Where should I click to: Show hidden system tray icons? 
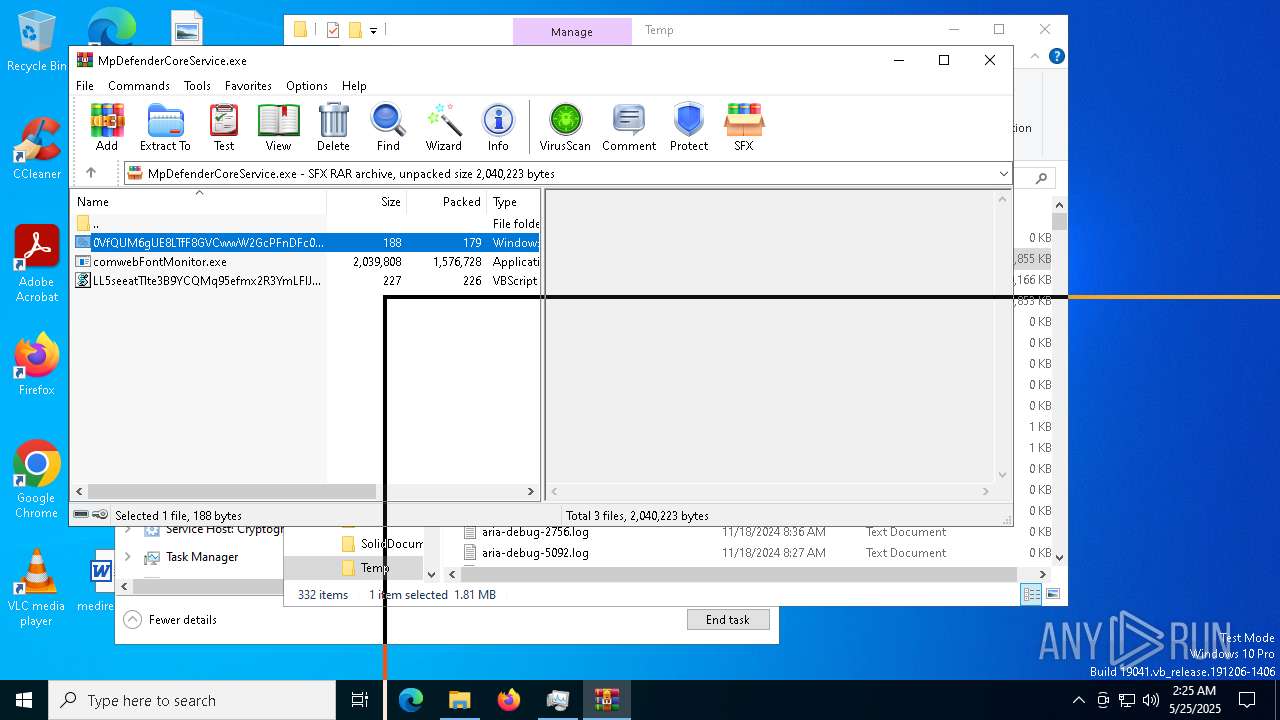point(1078,700)
